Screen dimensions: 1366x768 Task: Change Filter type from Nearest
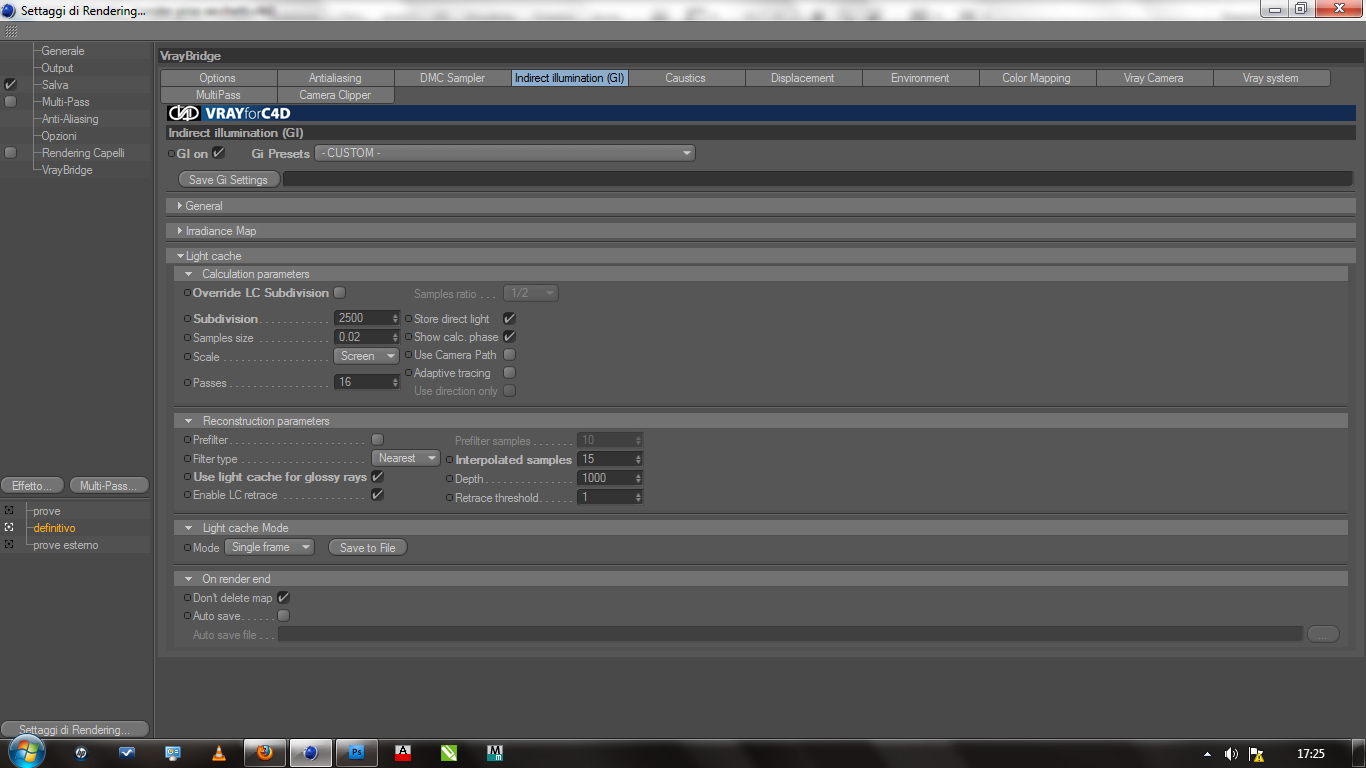coord(406,458)
